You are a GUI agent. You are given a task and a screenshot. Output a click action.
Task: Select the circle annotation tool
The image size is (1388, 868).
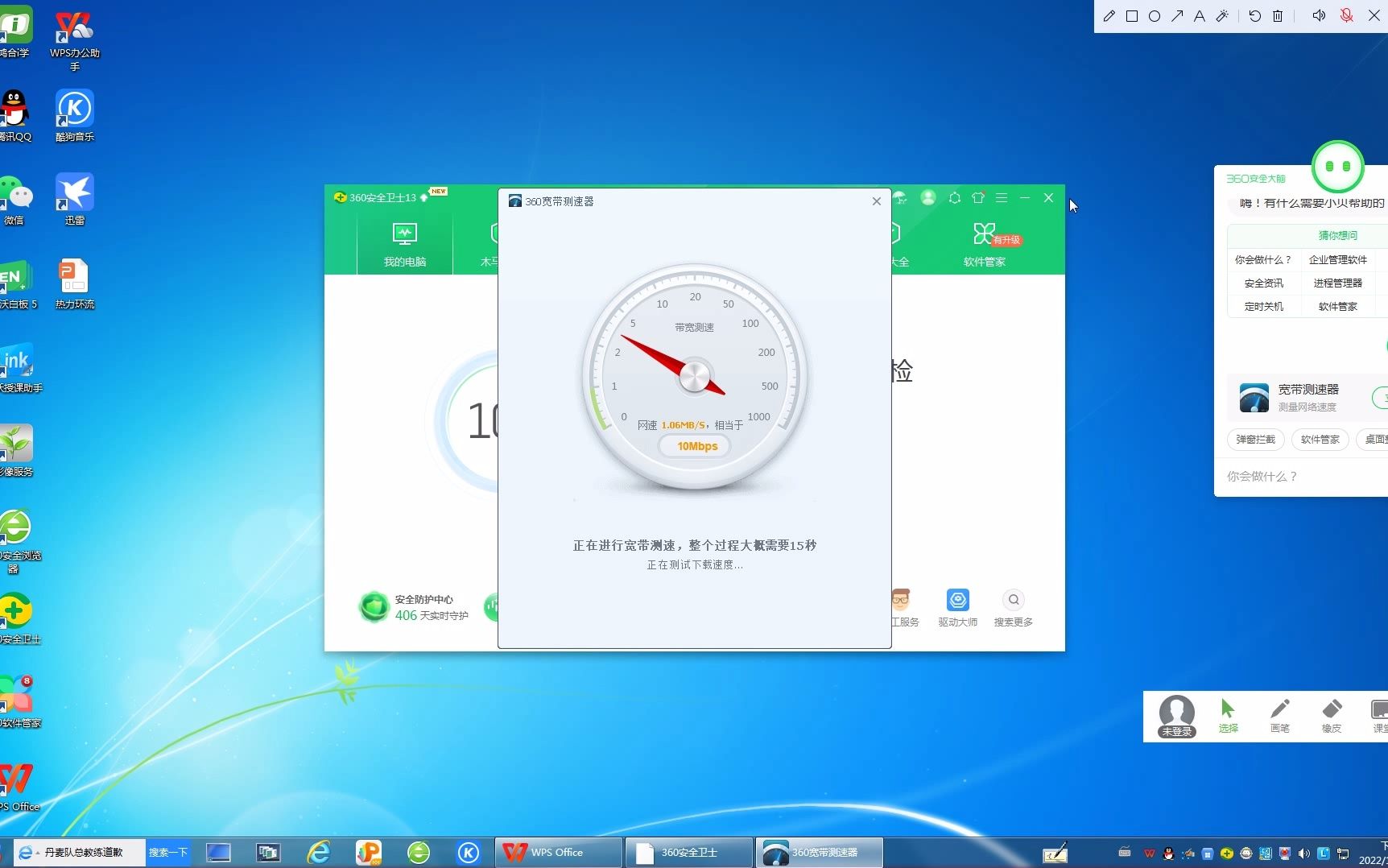[1154, 16]
